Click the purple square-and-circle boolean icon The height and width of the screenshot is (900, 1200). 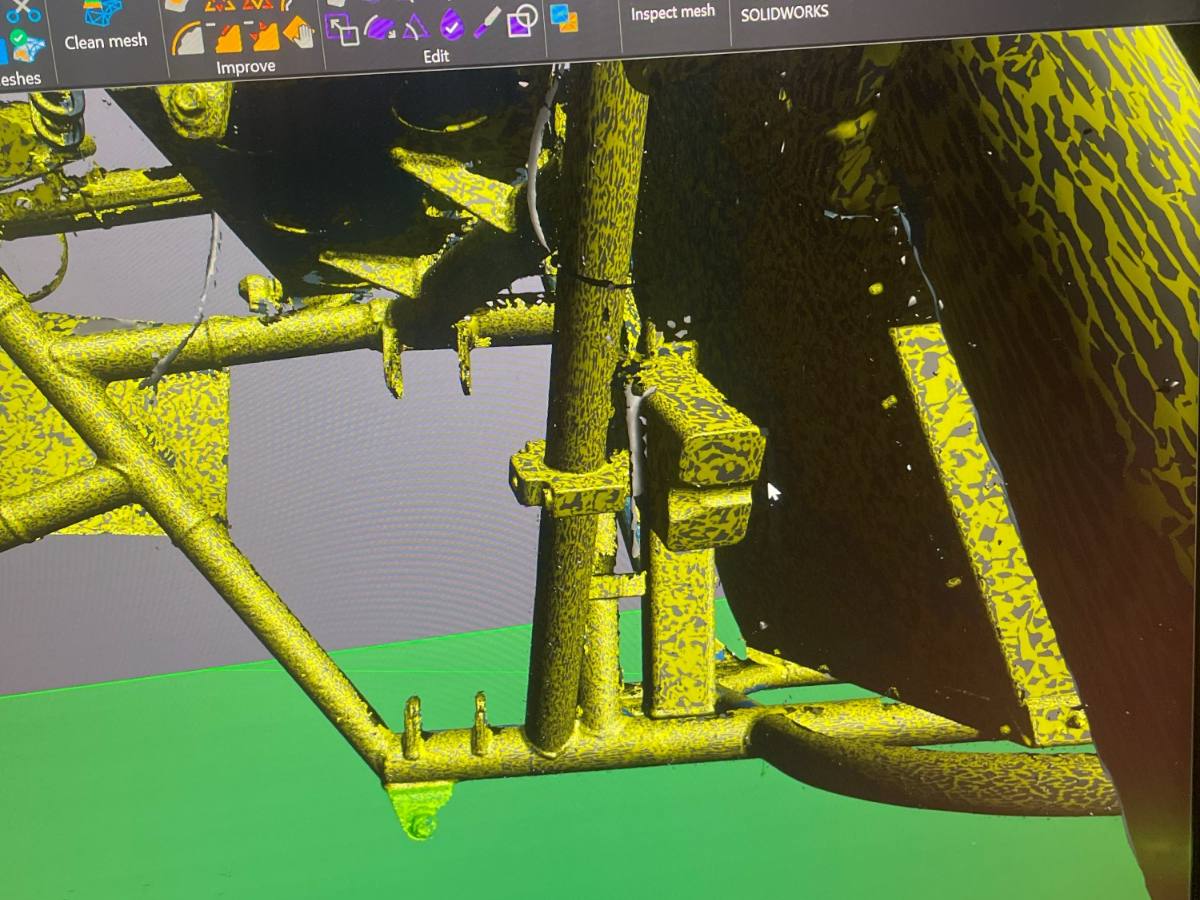(x=522, y=19)
